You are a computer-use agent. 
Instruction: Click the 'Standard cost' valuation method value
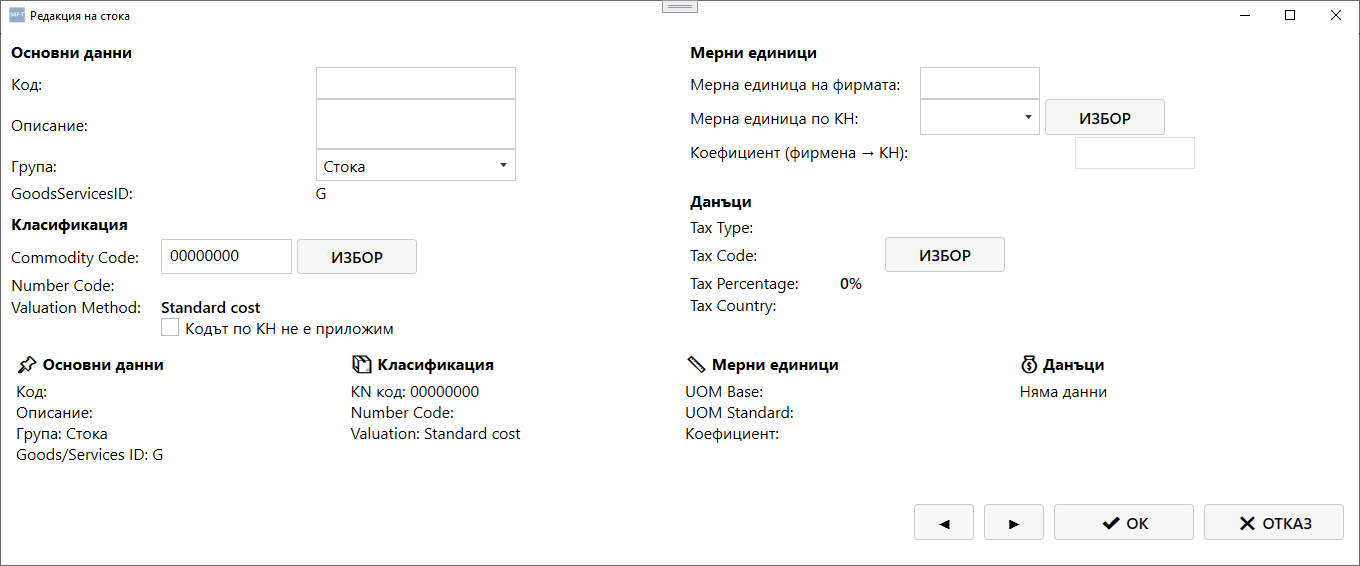click(211, 307)
